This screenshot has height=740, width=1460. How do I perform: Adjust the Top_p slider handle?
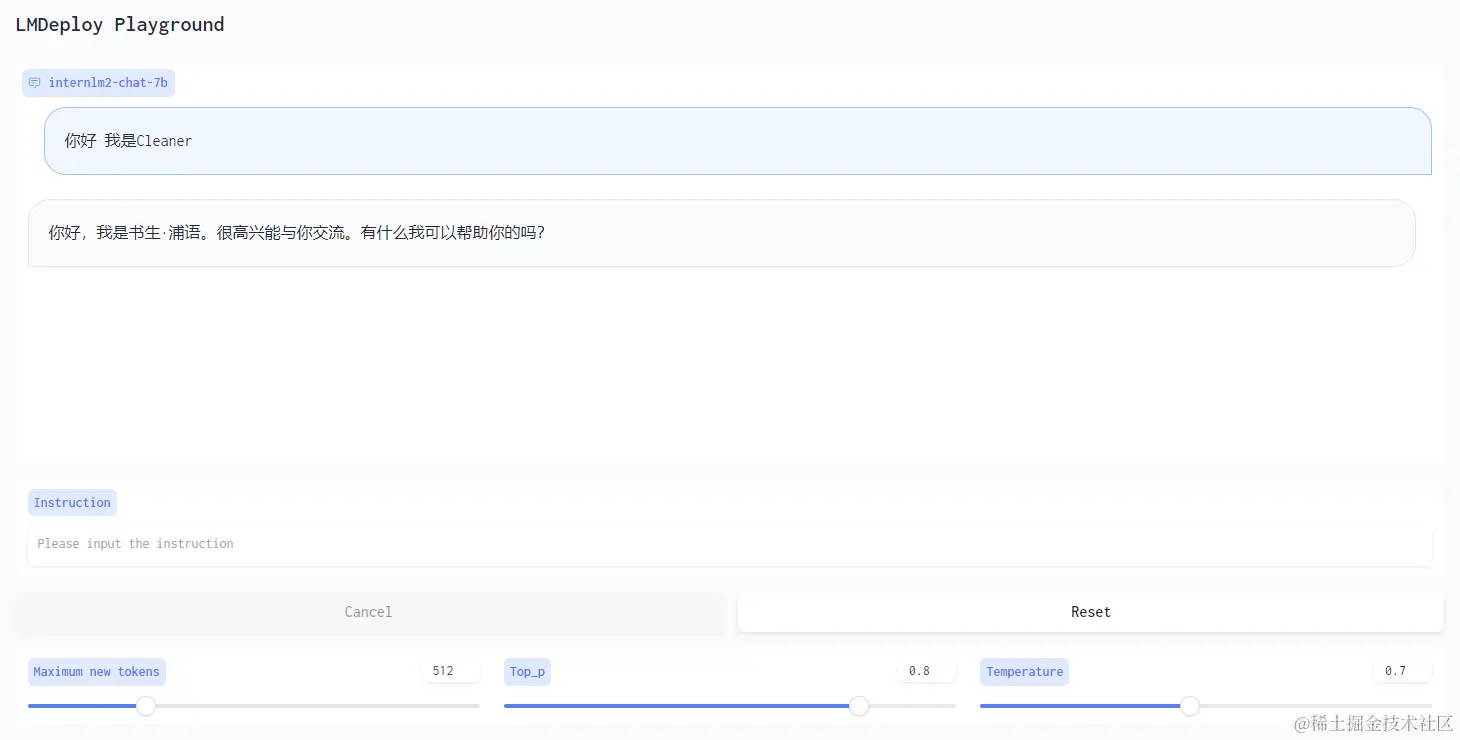click(x=859, y=706)
